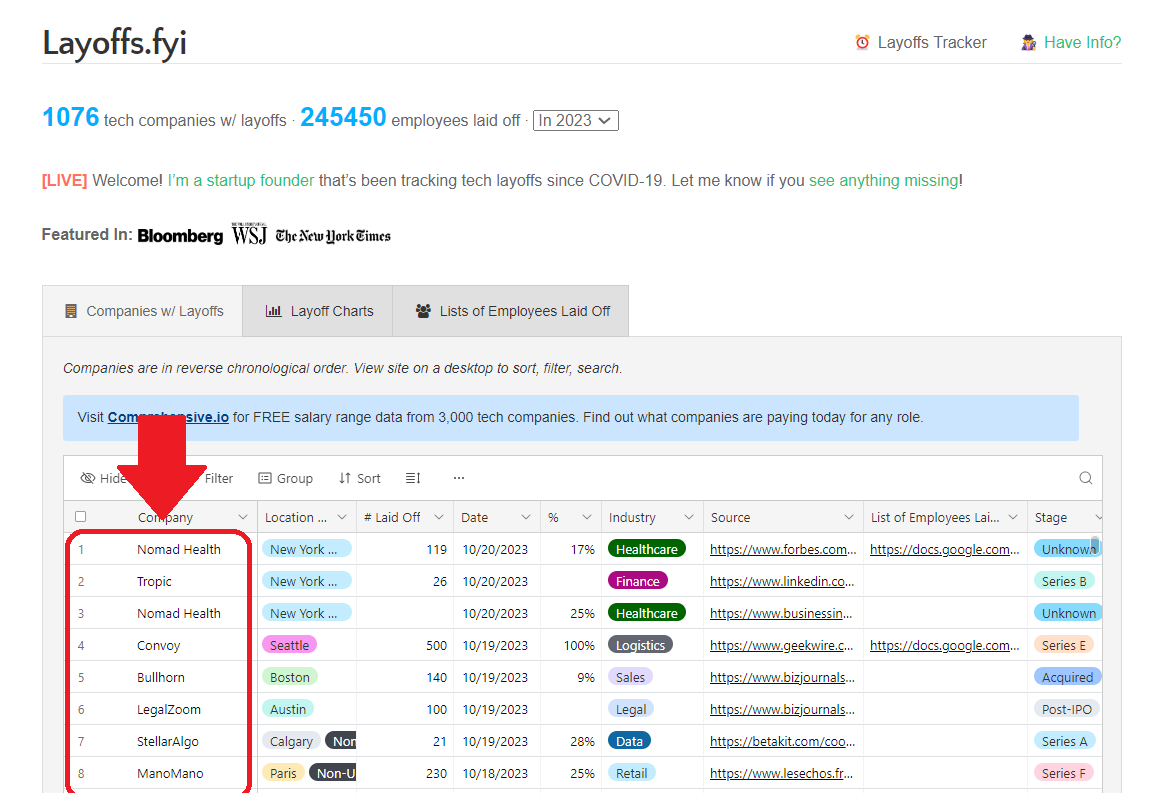Screen dimensions: 1173x793
Task: Expand the List of Employees column menu
Action: pyautogui.click(x=1013, y=517)
